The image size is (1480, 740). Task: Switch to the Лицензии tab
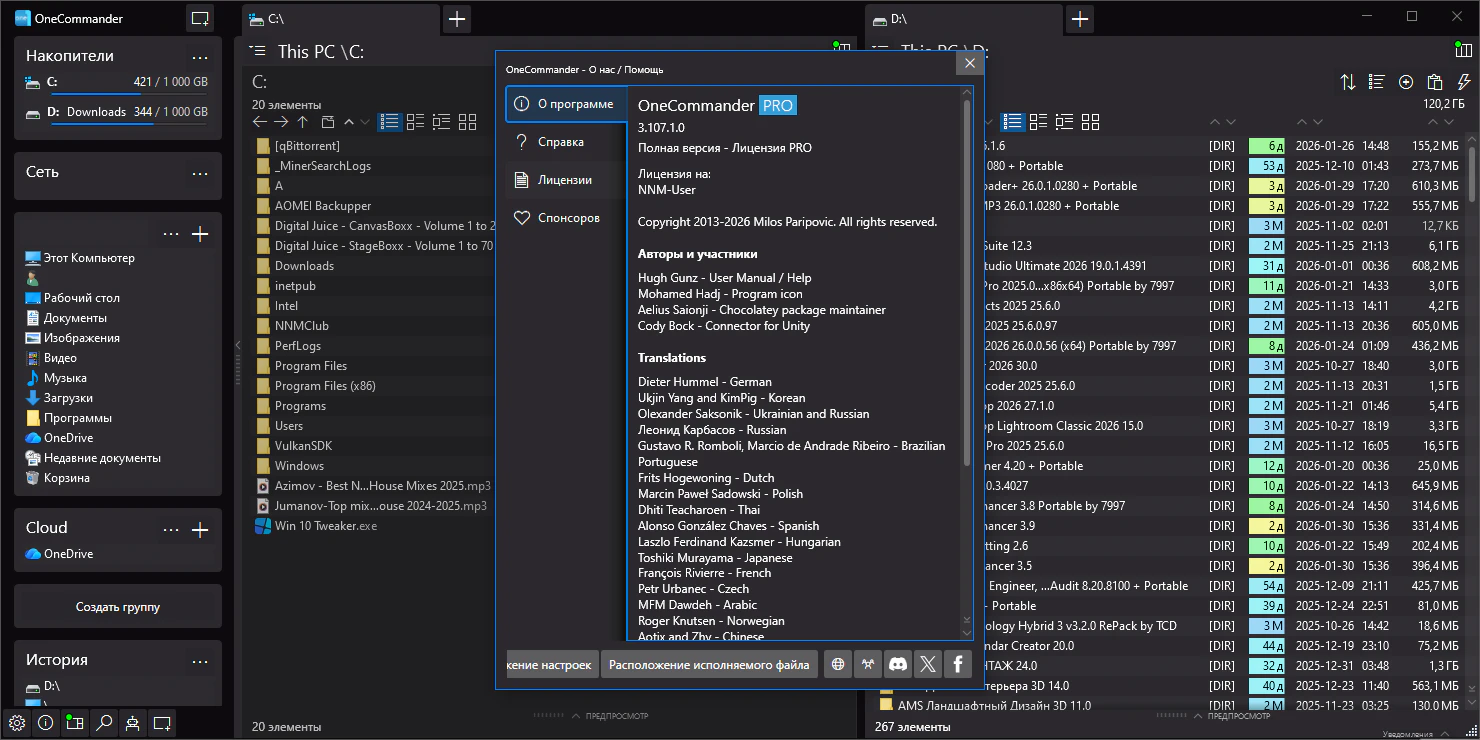[x=565, y=180]
